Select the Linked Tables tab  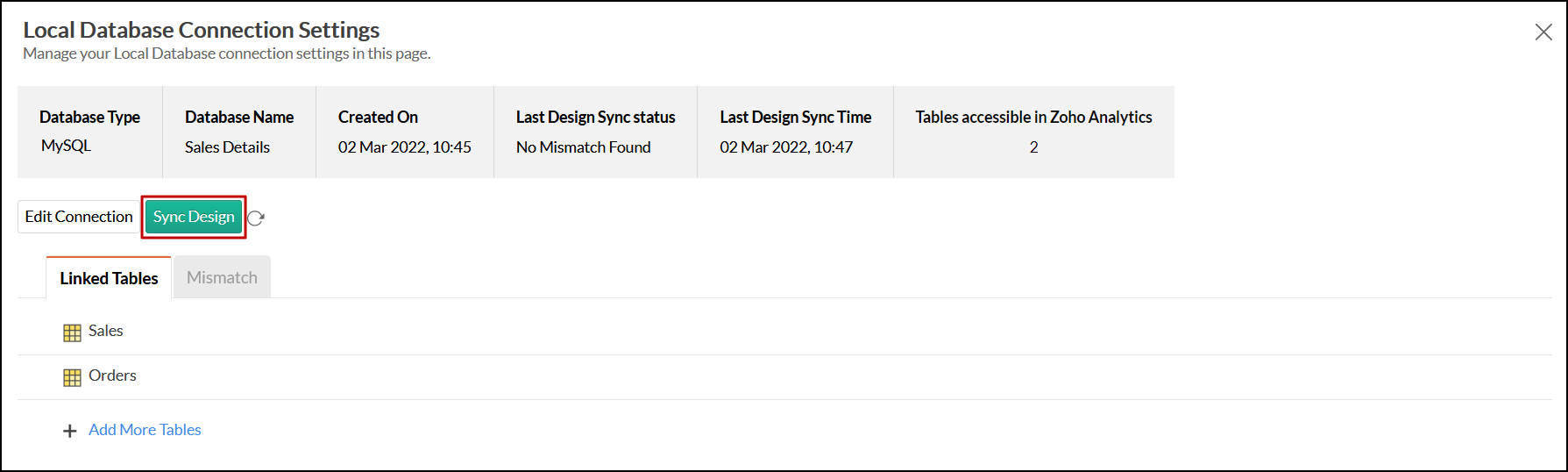(x=109, y=278)
